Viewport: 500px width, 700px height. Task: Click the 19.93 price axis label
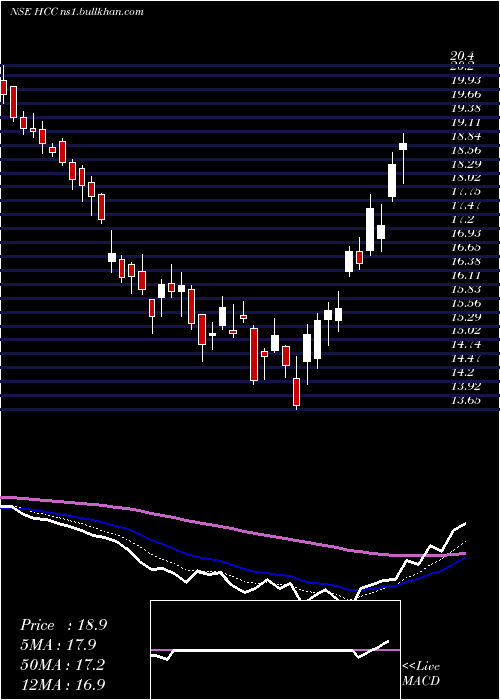[466, 80]
